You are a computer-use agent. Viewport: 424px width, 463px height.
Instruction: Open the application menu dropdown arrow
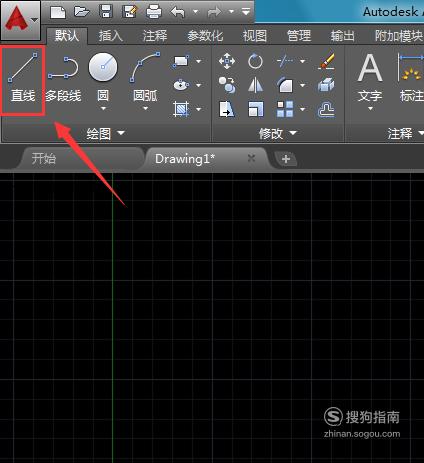tap(34, 20)
